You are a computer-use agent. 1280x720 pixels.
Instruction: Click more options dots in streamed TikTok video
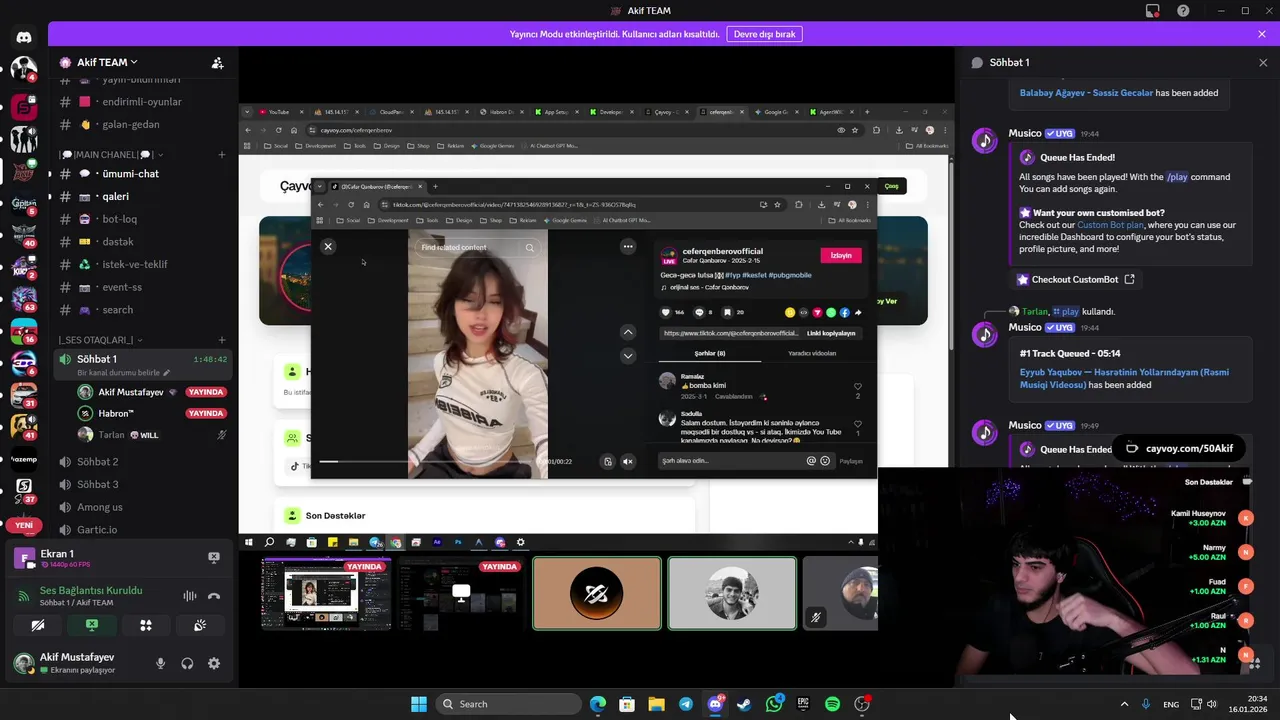point(628,246)
